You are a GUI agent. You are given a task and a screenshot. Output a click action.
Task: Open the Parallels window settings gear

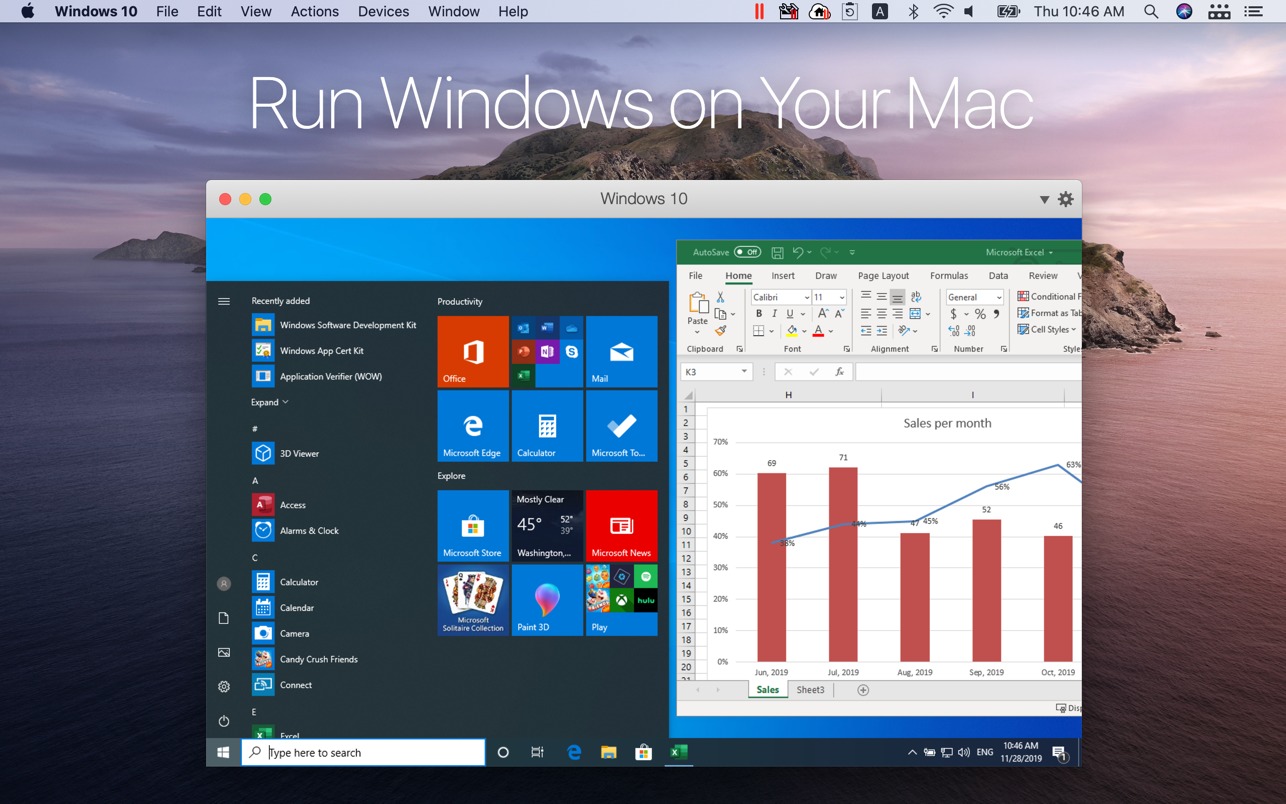tap(1066, 199)
